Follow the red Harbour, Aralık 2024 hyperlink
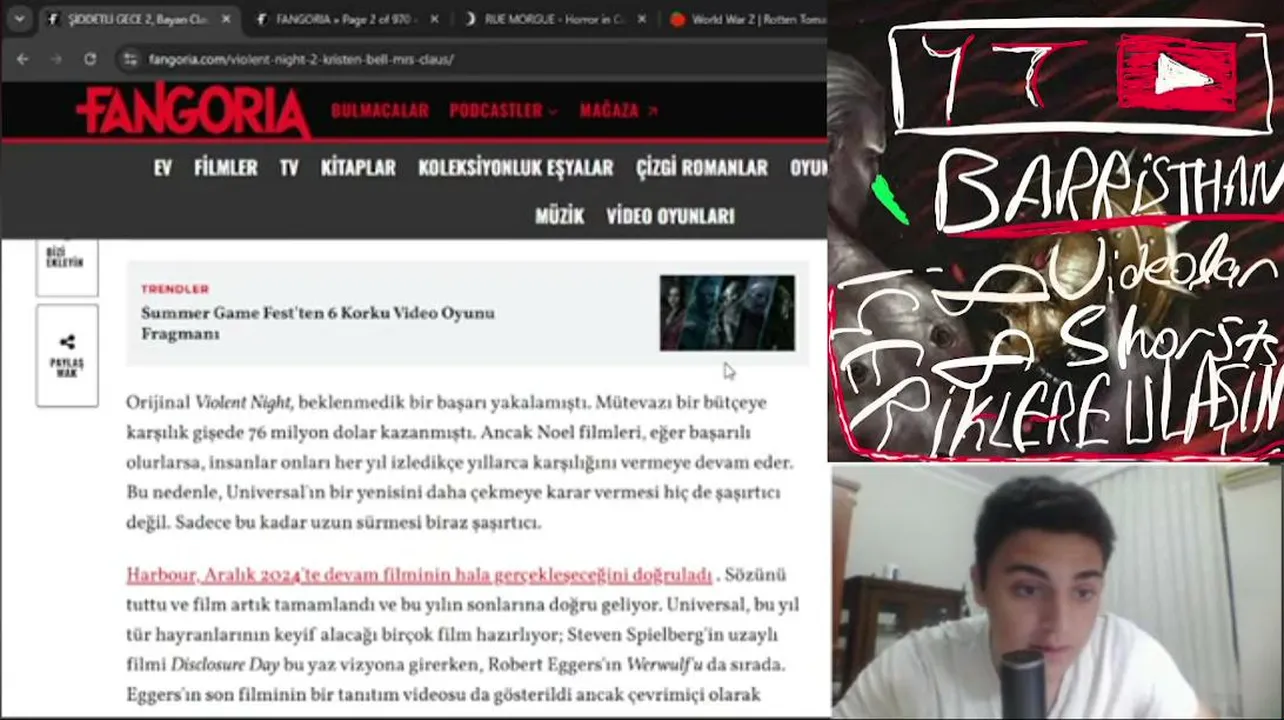Viewport: 1284px width, 720px height. (419, 575)
